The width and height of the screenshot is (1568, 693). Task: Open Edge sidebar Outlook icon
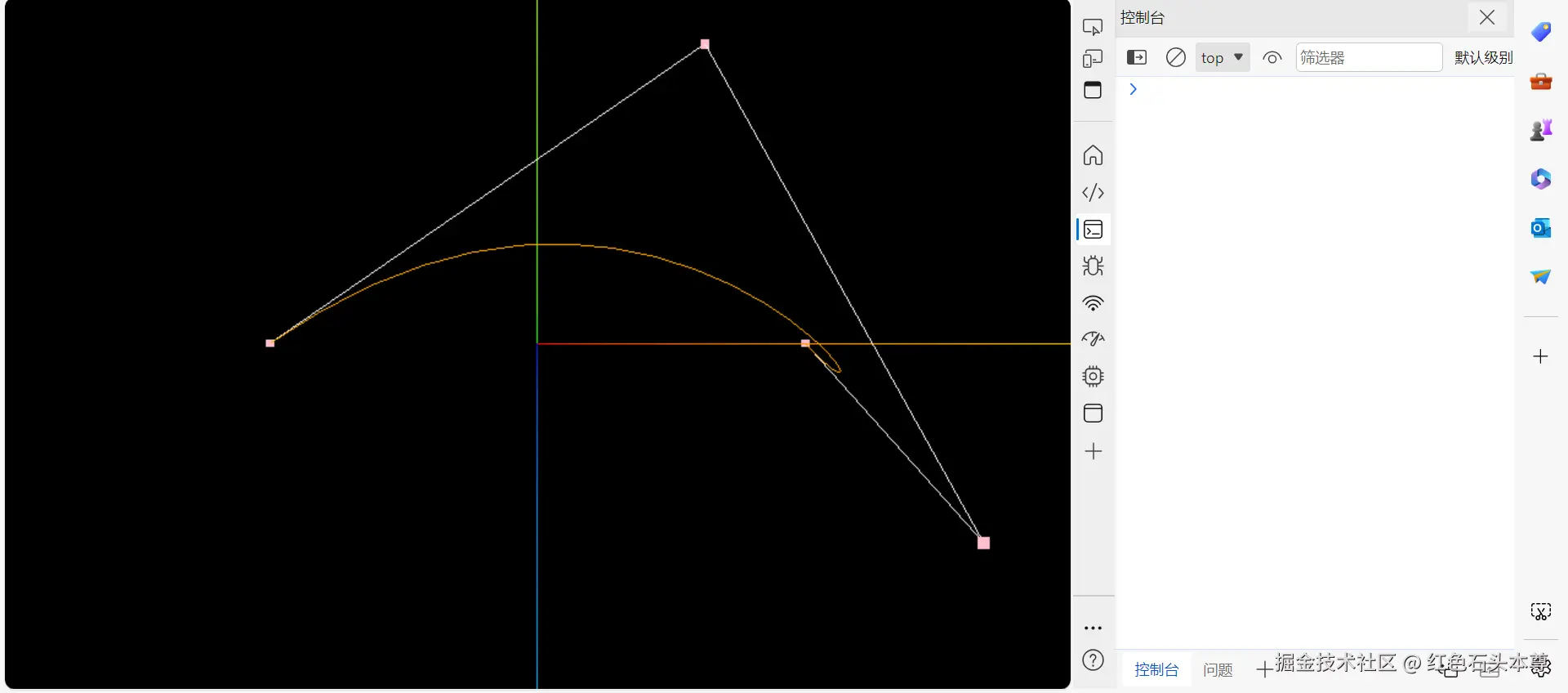point(1541,228)
